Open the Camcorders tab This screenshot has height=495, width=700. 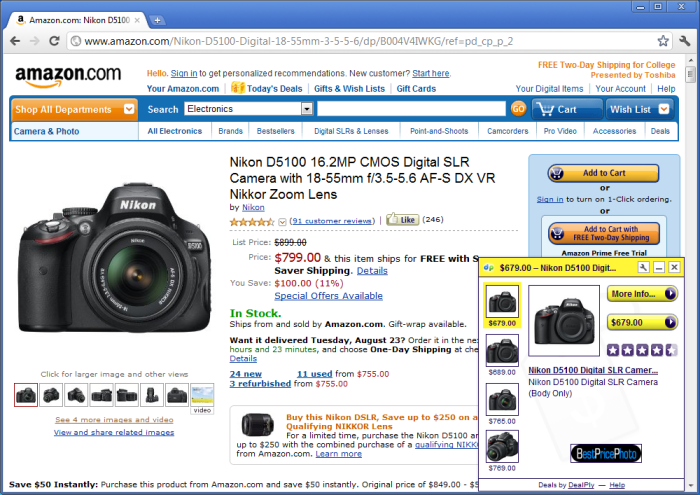508,131
